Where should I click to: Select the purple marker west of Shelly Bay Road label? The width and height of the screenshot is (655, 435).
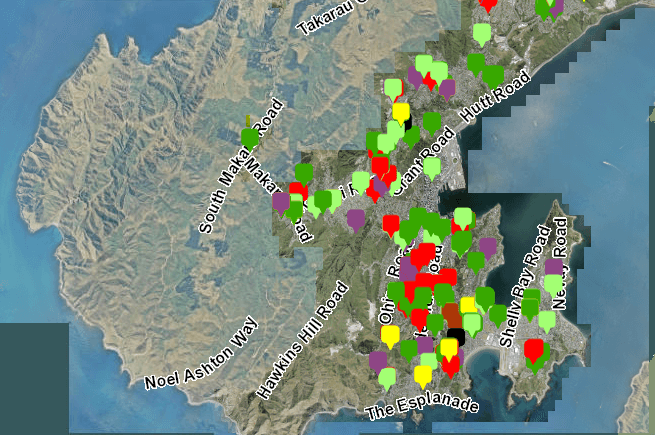pos(487,249)
